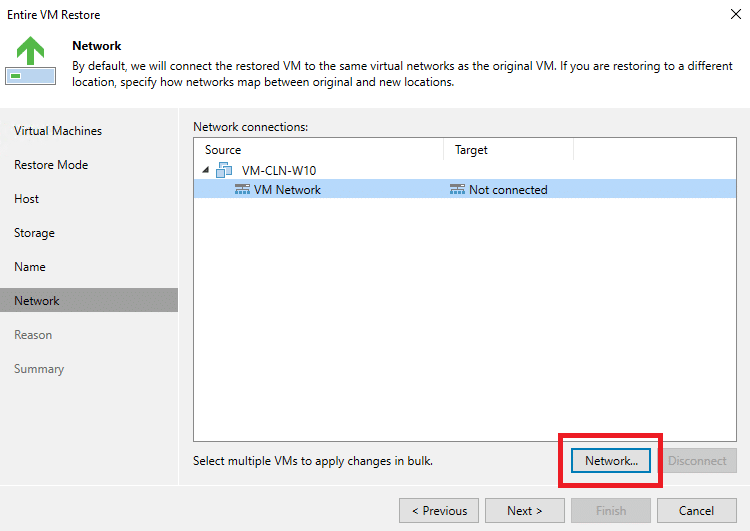Click the Not connected target network icon

(x=457, y=189)
